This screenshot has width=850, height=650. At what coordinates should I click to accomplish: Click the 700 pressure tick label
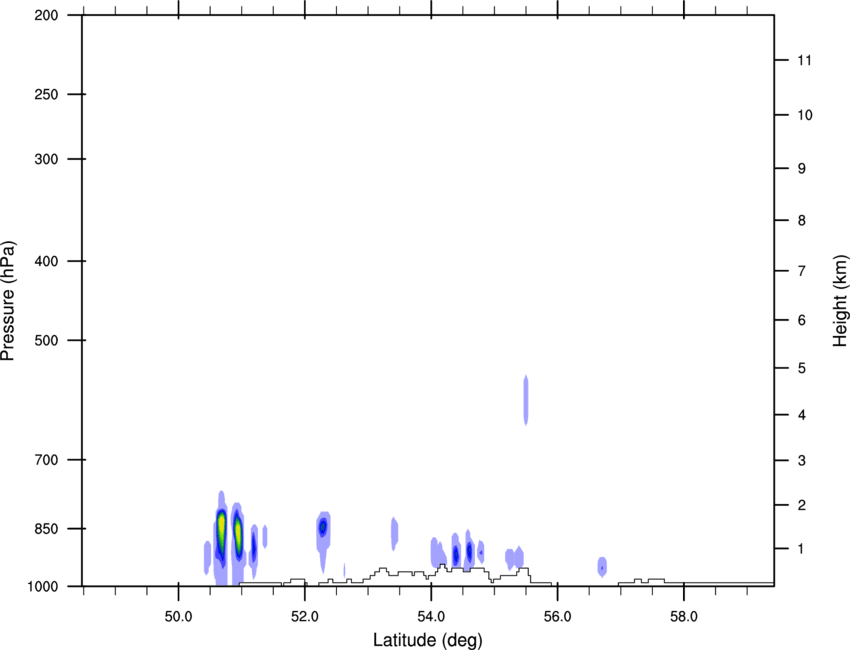[46, 460]
